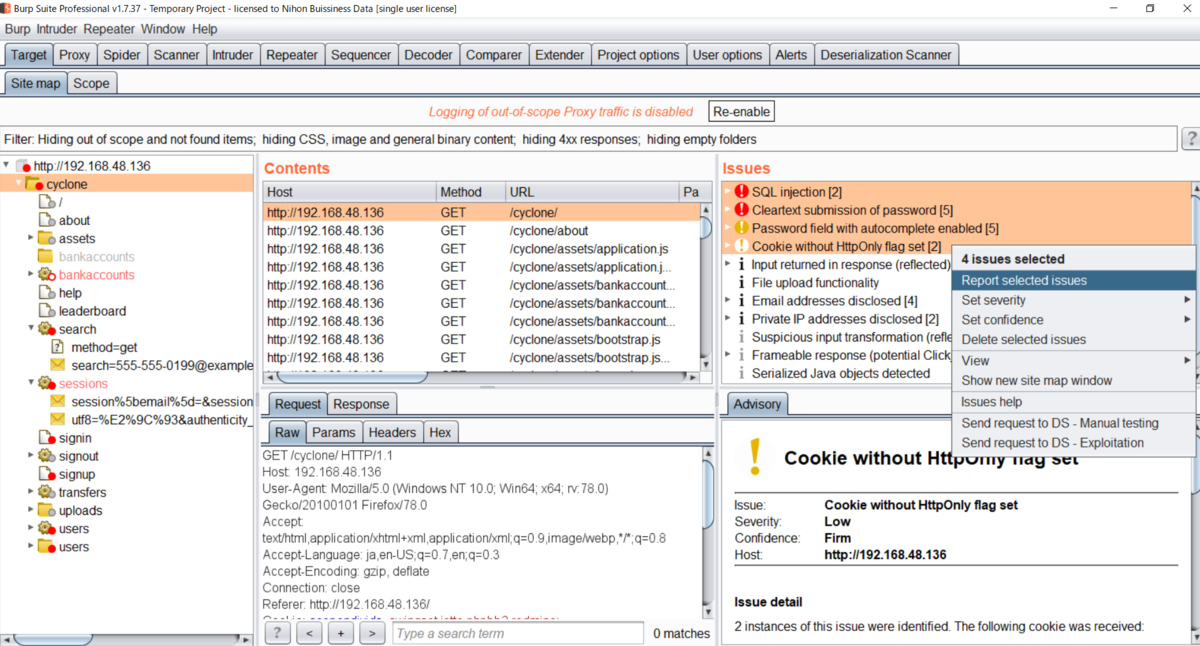1200x646 pixels.
Task: Open the Hex view tab
Action: pyautogui.click(x=440, y=432)
